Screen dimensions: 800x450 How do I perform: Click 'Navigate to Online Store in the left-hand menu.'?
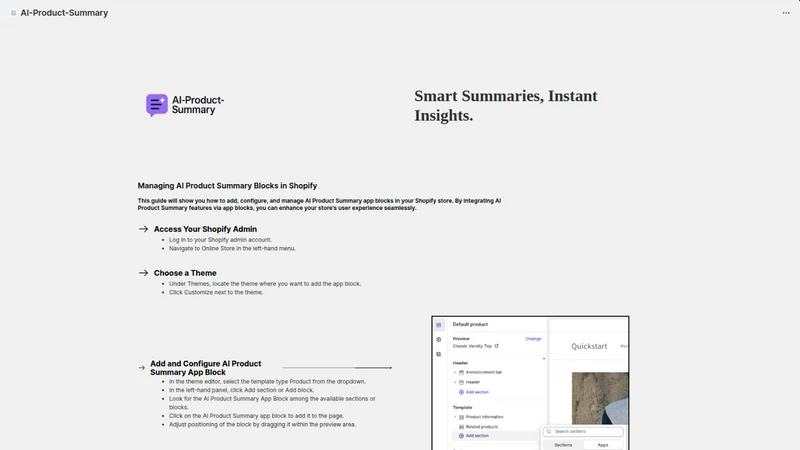(232, 248)
